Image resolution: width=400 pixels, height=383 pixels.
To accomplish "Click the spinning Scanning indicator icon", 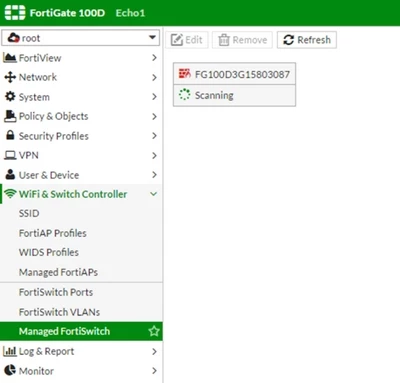I will coord(184,95).
